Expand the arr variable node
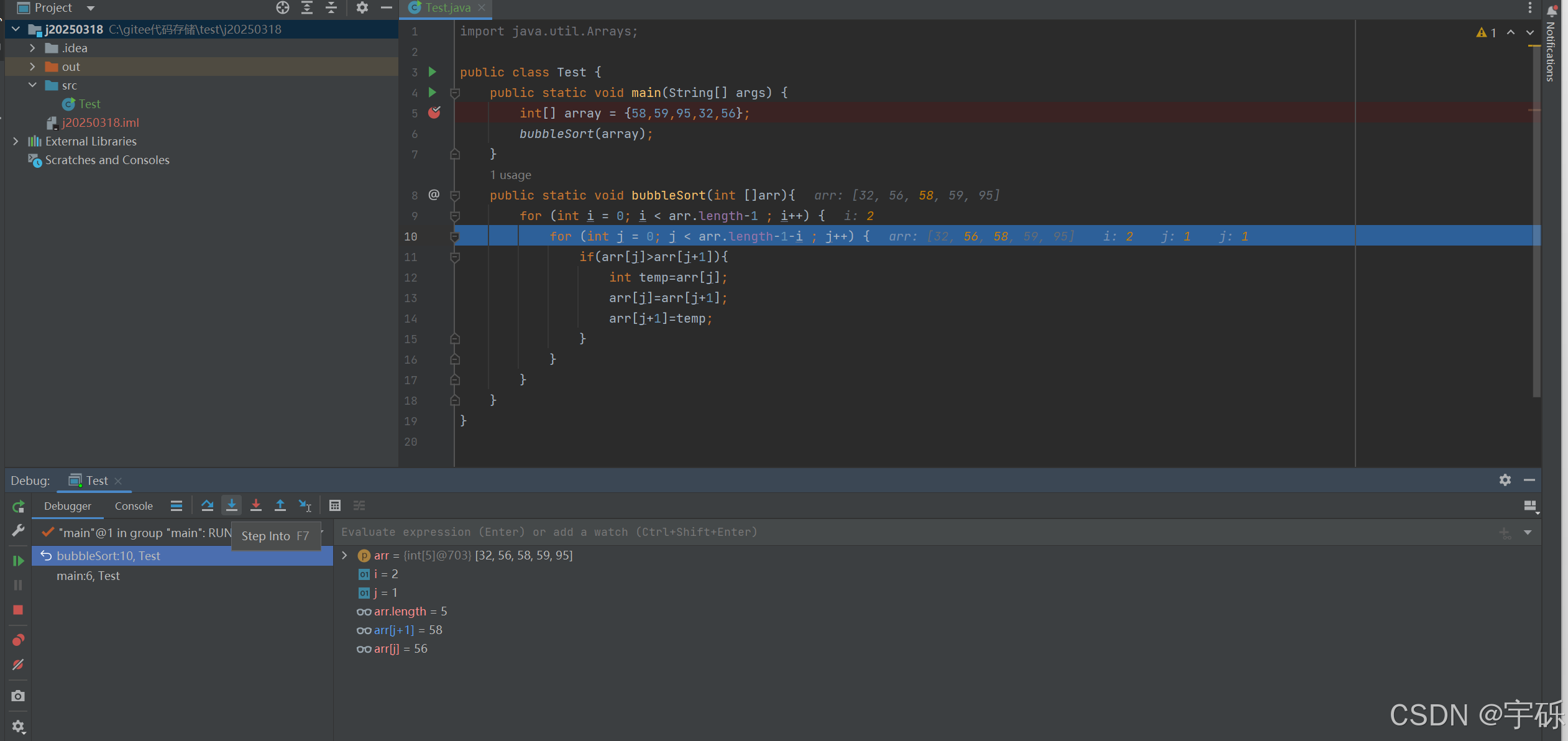 pos(345,555)
